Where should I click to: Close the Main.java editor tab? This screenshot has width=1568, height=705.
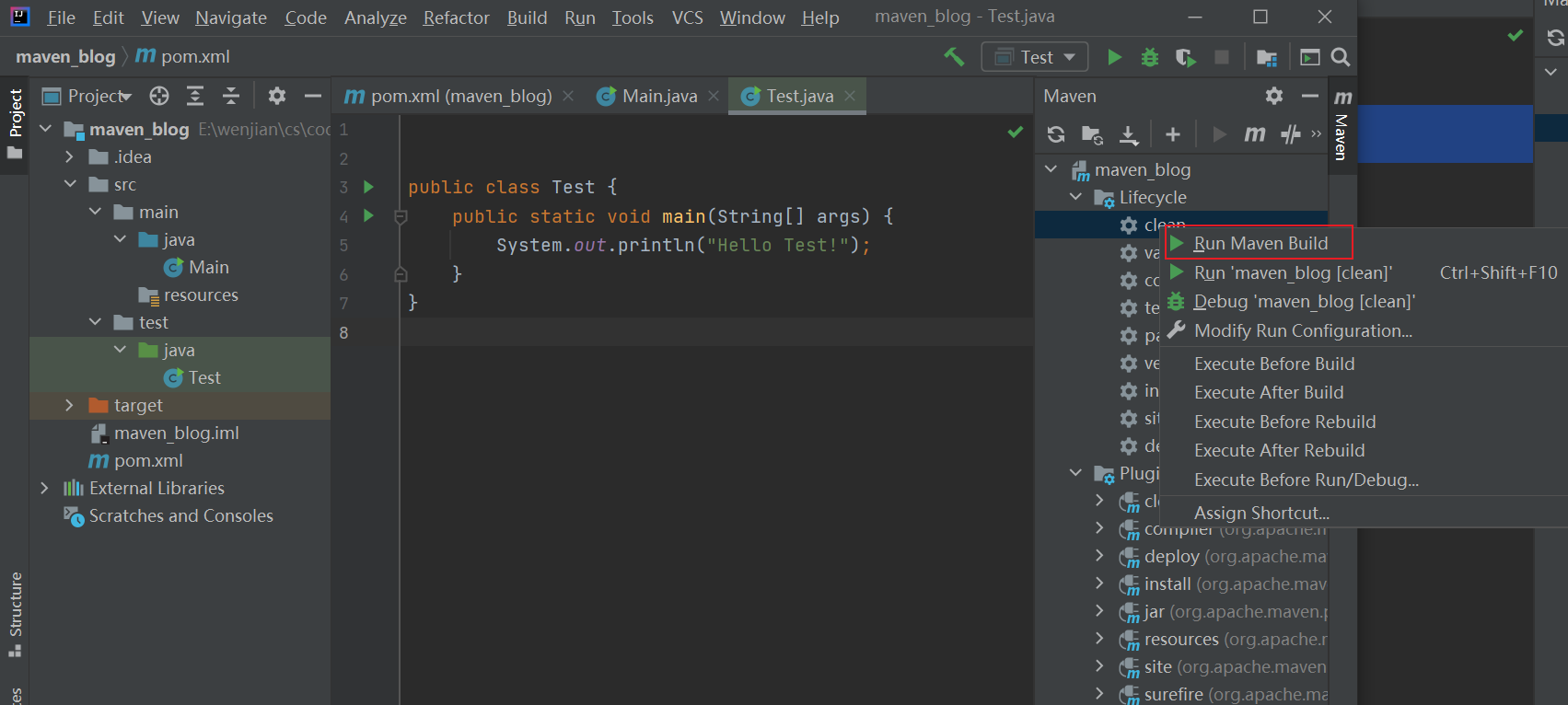pos(714,96)
